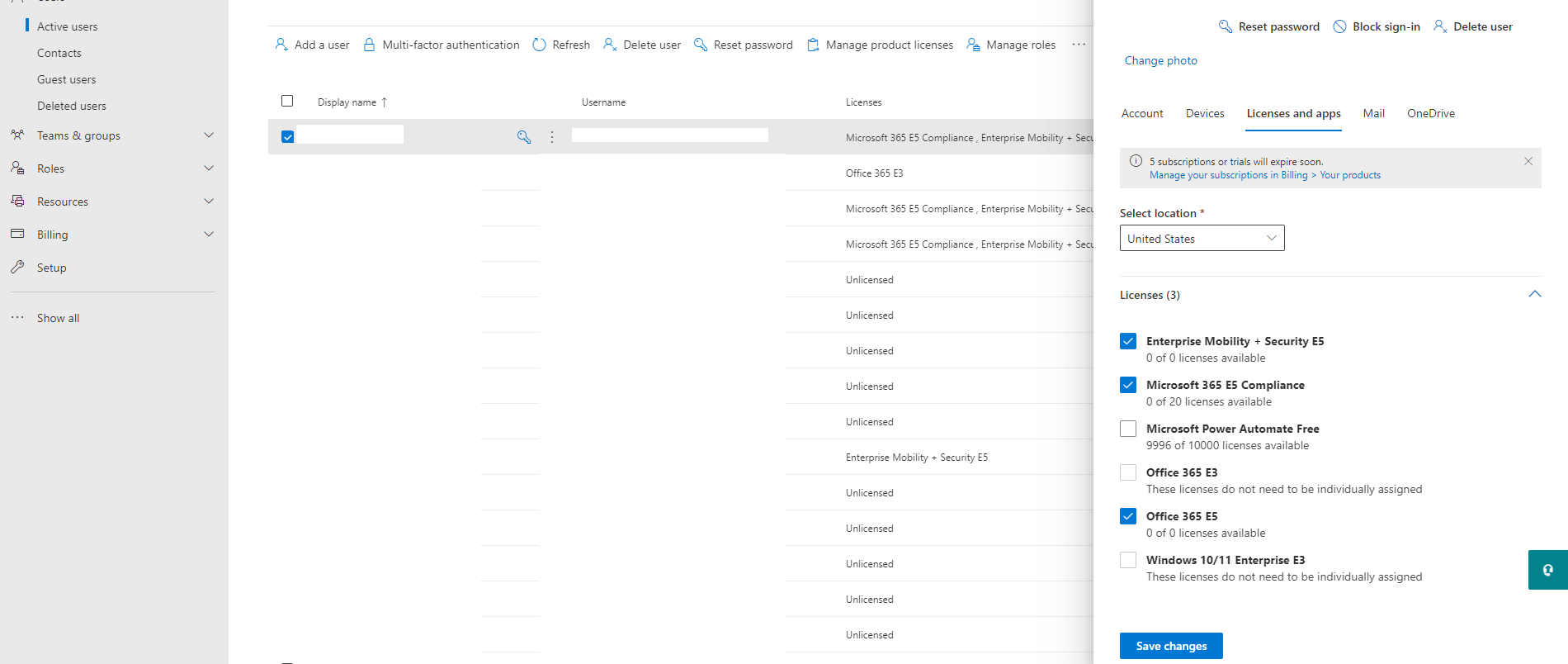Viewport: 1568px width, 664px height.
Task: Check Windows 10/11 Enterprise E3 license
Action: click(x=1128, y=560)
